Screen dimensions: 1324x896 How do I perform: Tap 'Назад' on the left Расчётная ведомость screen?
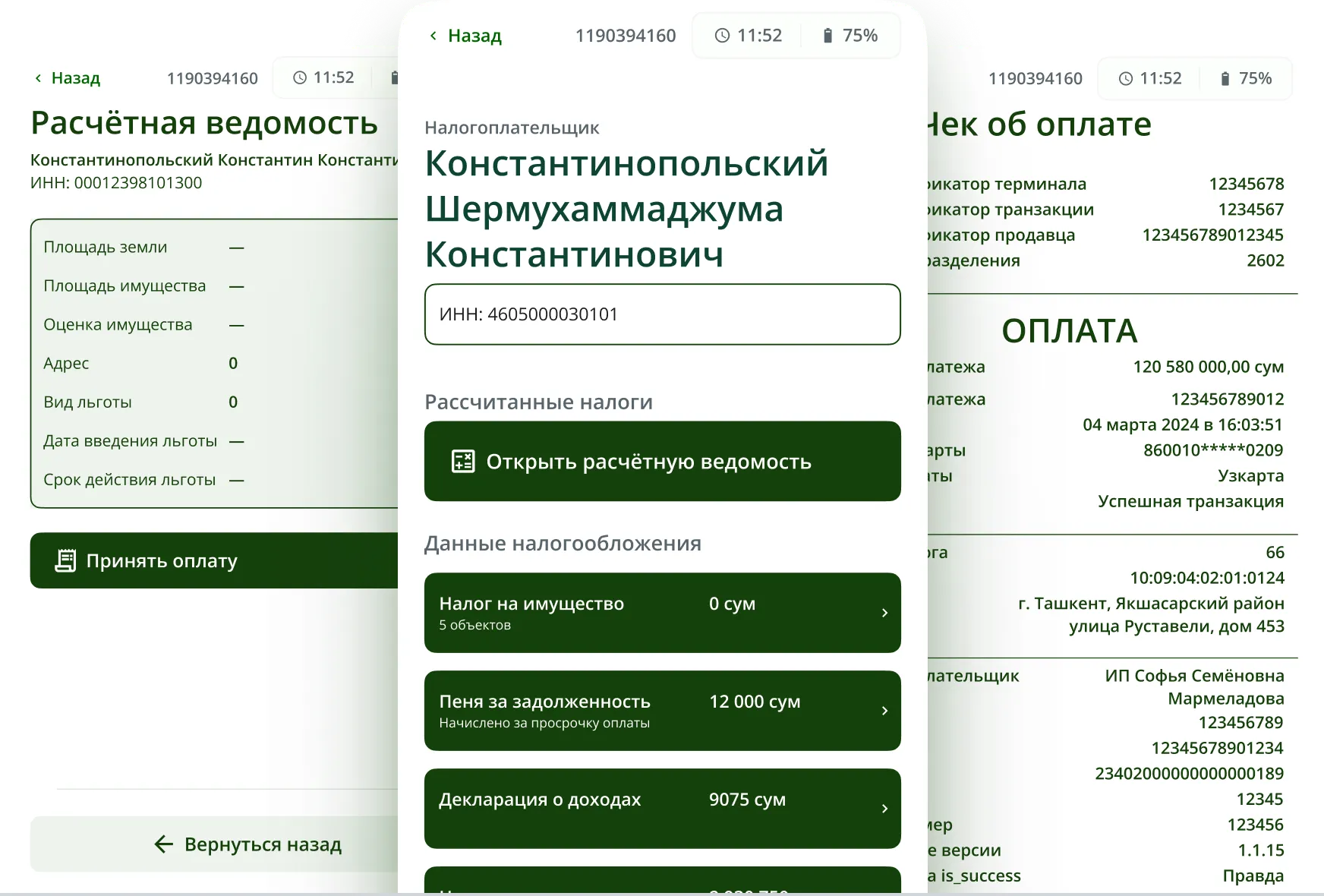[76, 77]
